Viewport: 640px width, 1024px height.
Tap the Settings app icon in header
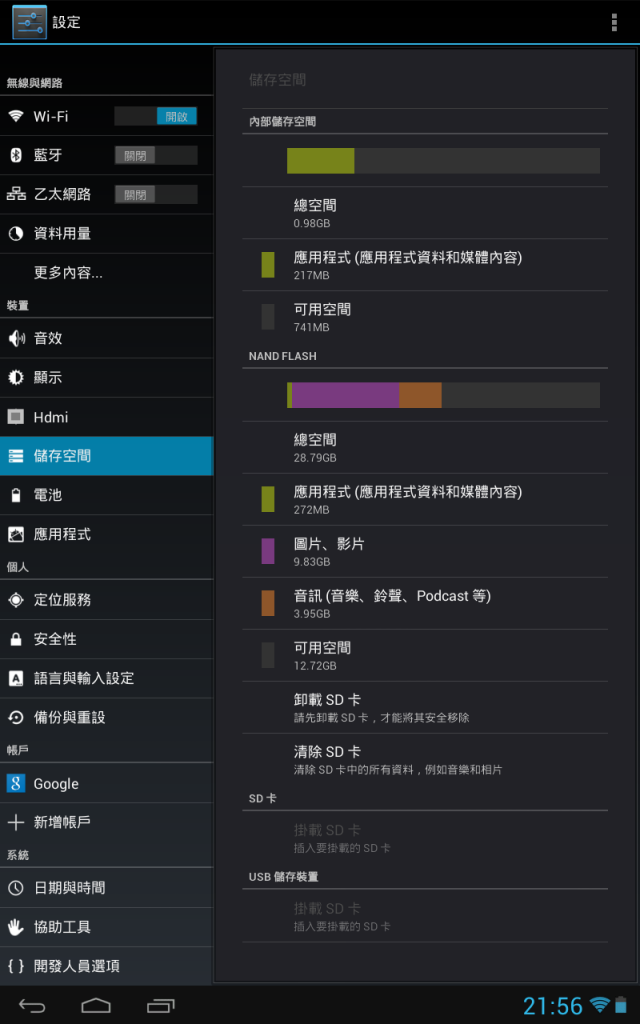[29, 22]
